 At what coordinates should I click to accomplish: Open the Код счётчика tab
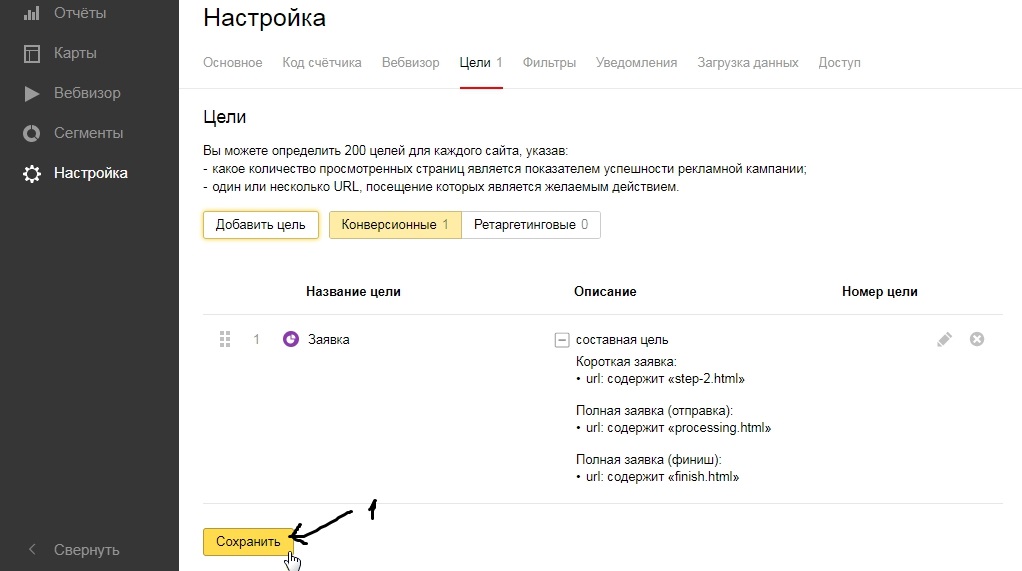tap(322, 62)
